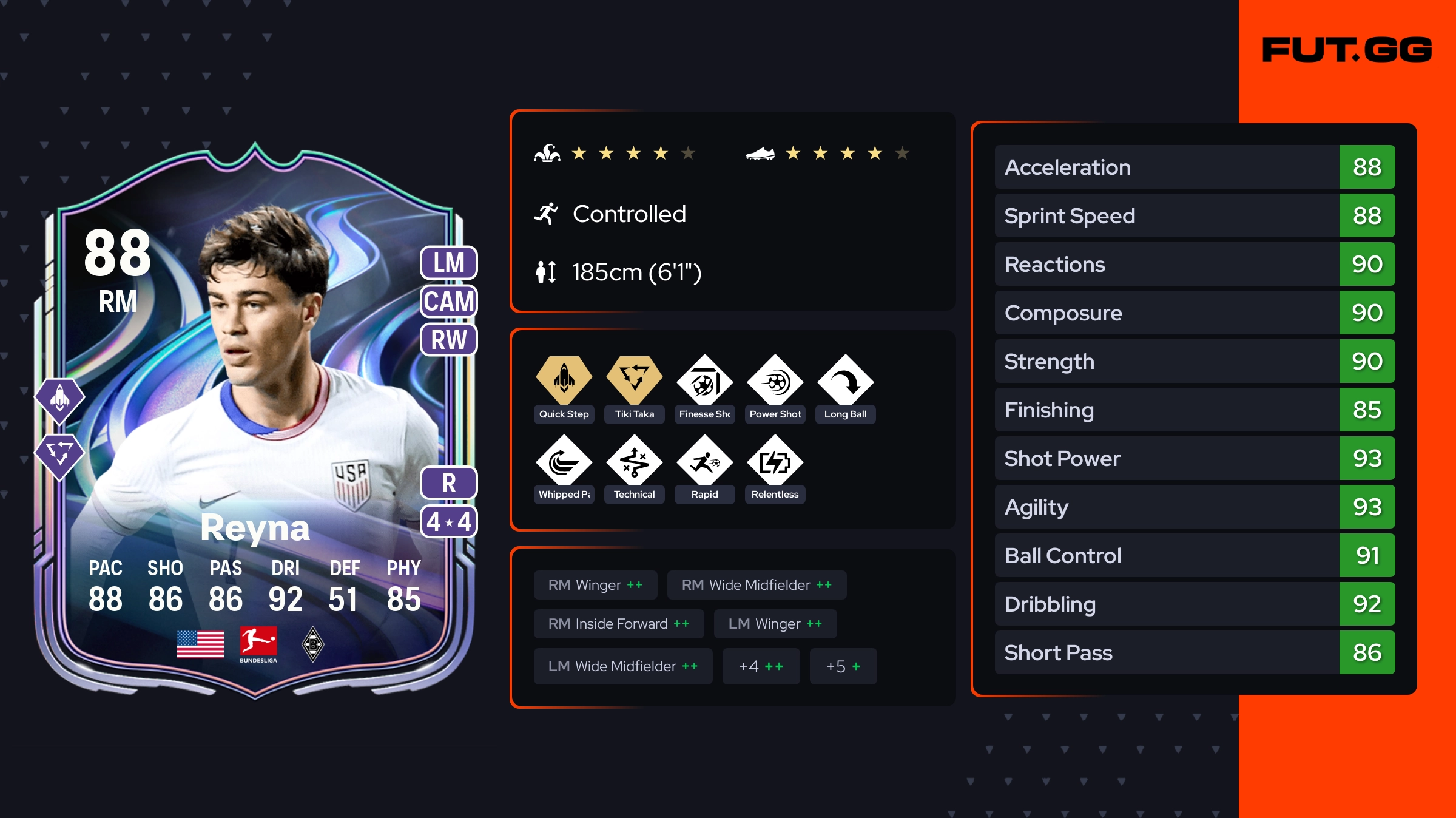Select the Whipped Pass playstyle icon
Viewport: 1456px width, 818px height.
tap(564, 460)
